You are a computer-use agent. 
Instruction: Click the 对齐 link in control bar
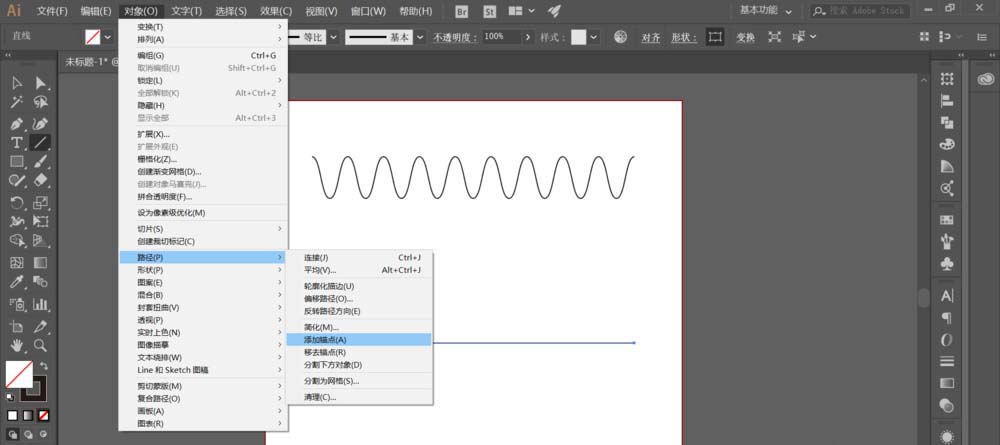pos(651,38)
